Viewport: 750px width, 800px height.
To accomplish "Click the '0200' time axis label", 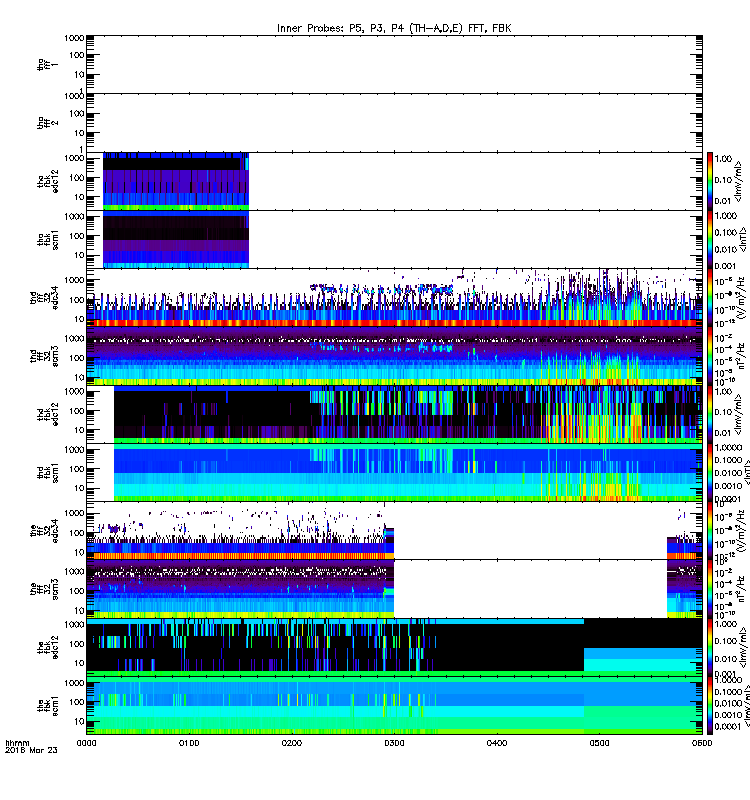I will click(x=291, y=743).
